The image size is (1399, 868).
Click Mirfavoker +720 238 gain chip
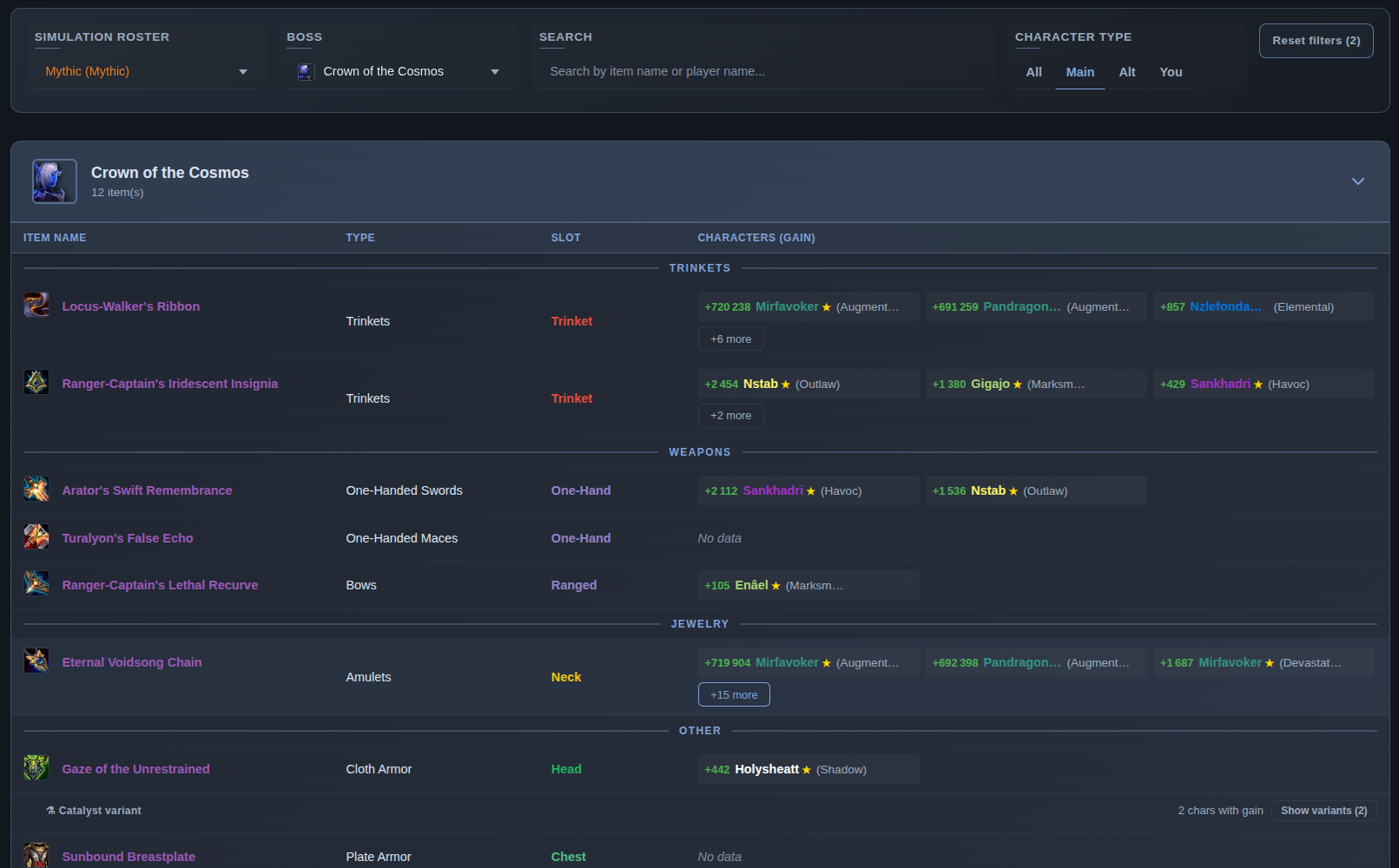coord(808,306)
